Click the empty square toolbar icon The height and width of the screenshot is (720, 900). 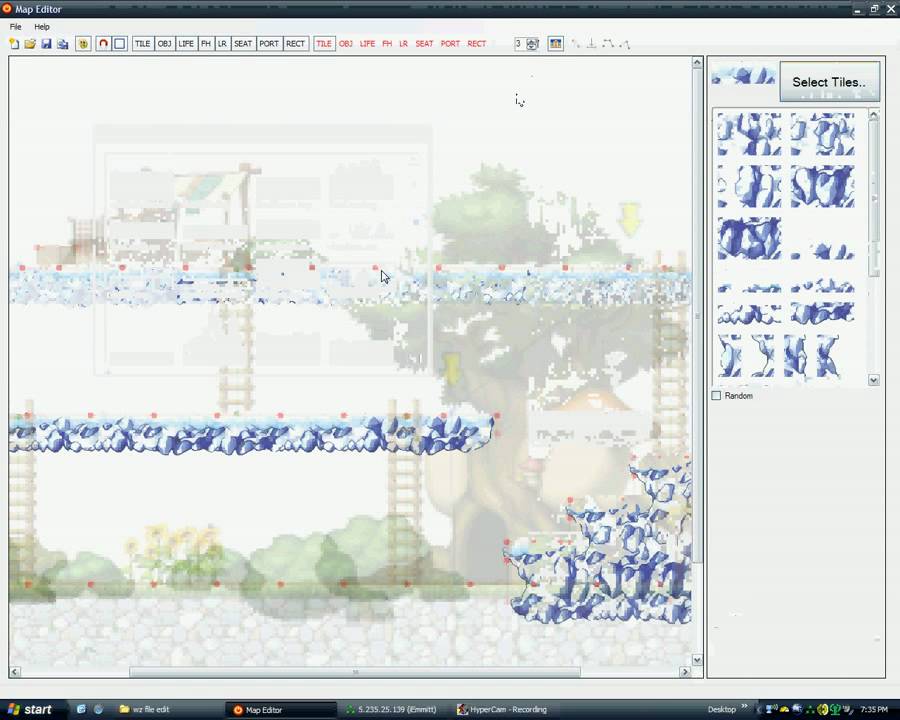119,44
